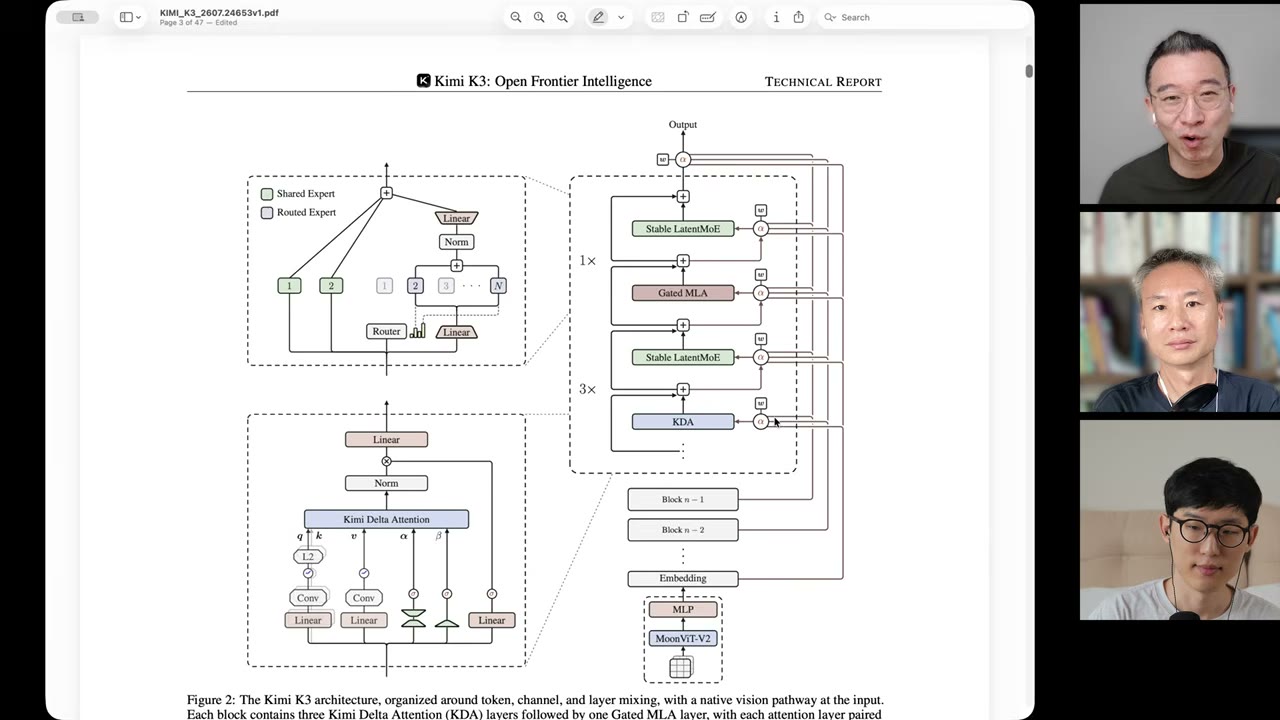Select the highlight pen tool
This screenshot has width=1280, height=720.
tap(598, 17)
